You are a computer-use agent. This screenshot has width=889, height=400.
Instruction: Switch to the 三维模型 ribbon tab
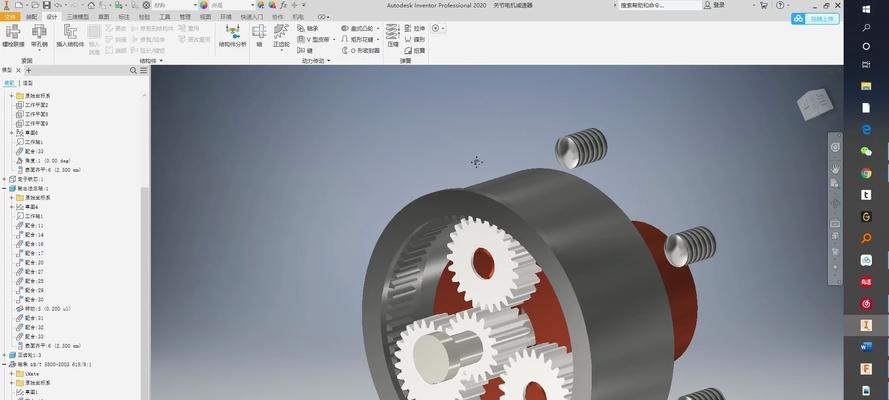pyautogui.click(x=78, y=17)
